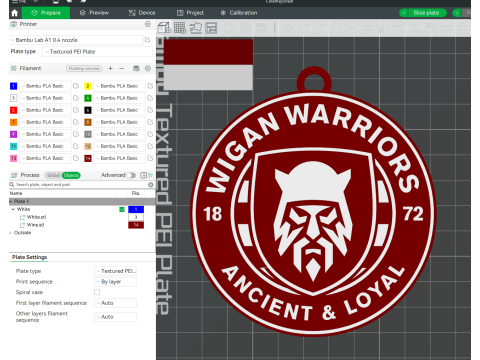Click the dark red filament 14 swatch
This screenshot has height=360, width=480.
tap(88, 158)
